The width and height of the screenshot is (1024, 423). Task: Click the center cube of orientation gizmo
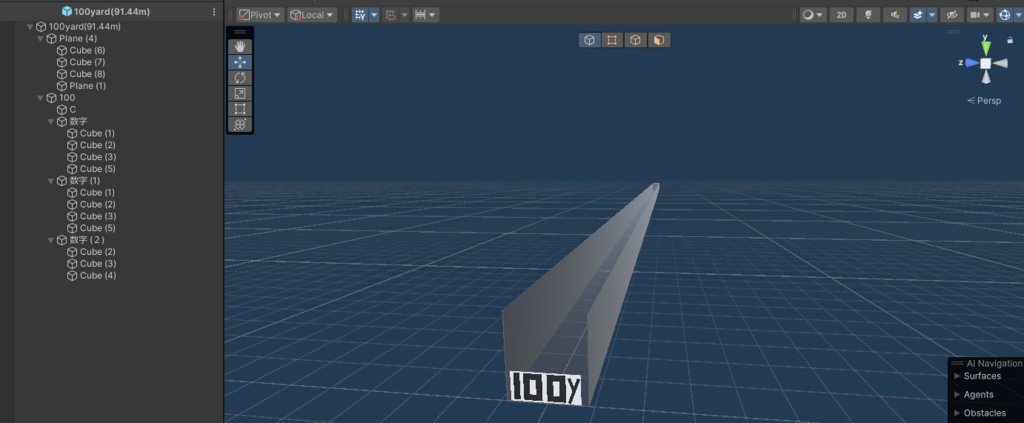coord(985,63)
